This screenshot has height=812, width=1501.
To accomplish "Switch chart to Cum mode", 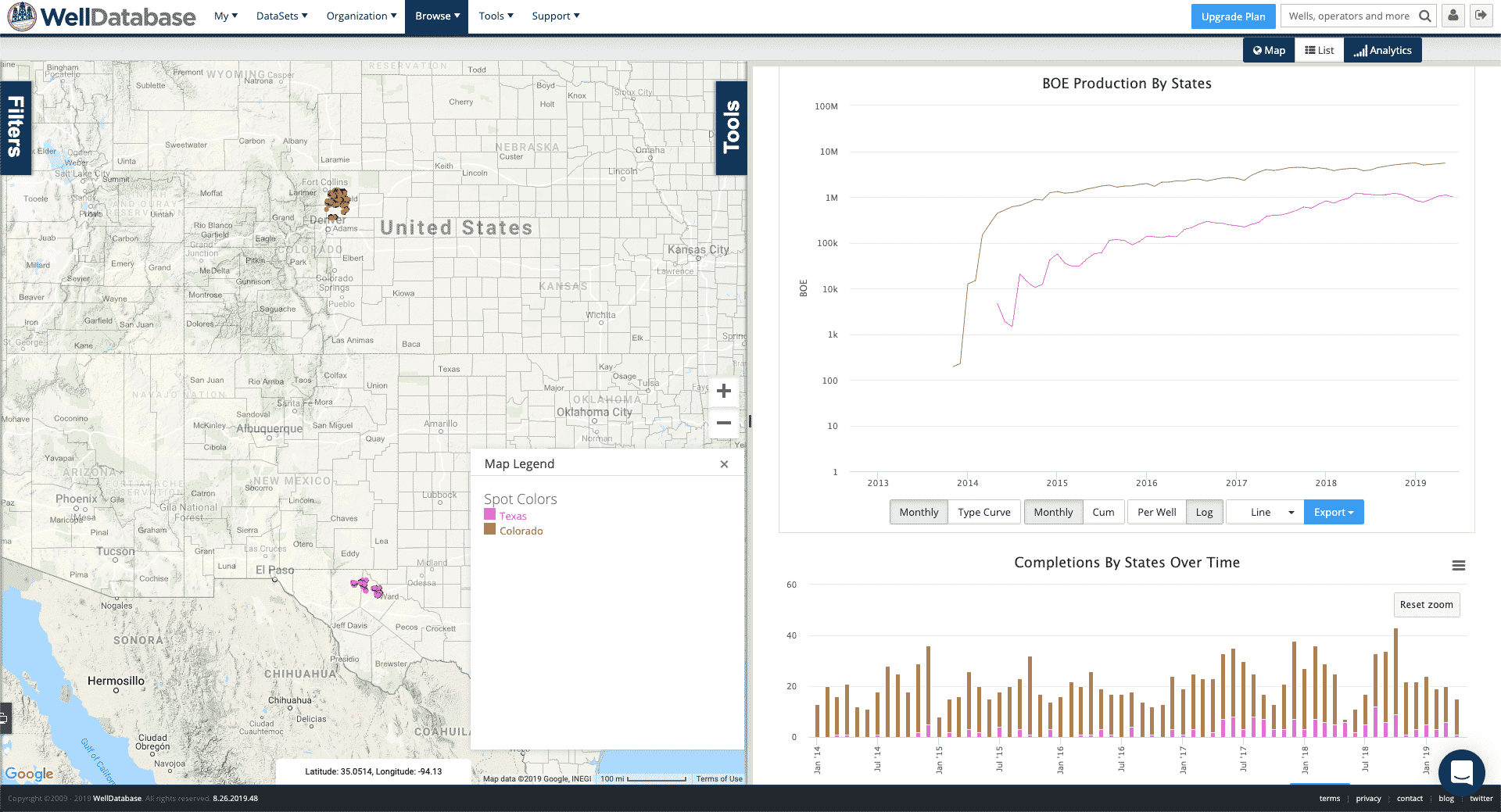I will [1103, 512].
